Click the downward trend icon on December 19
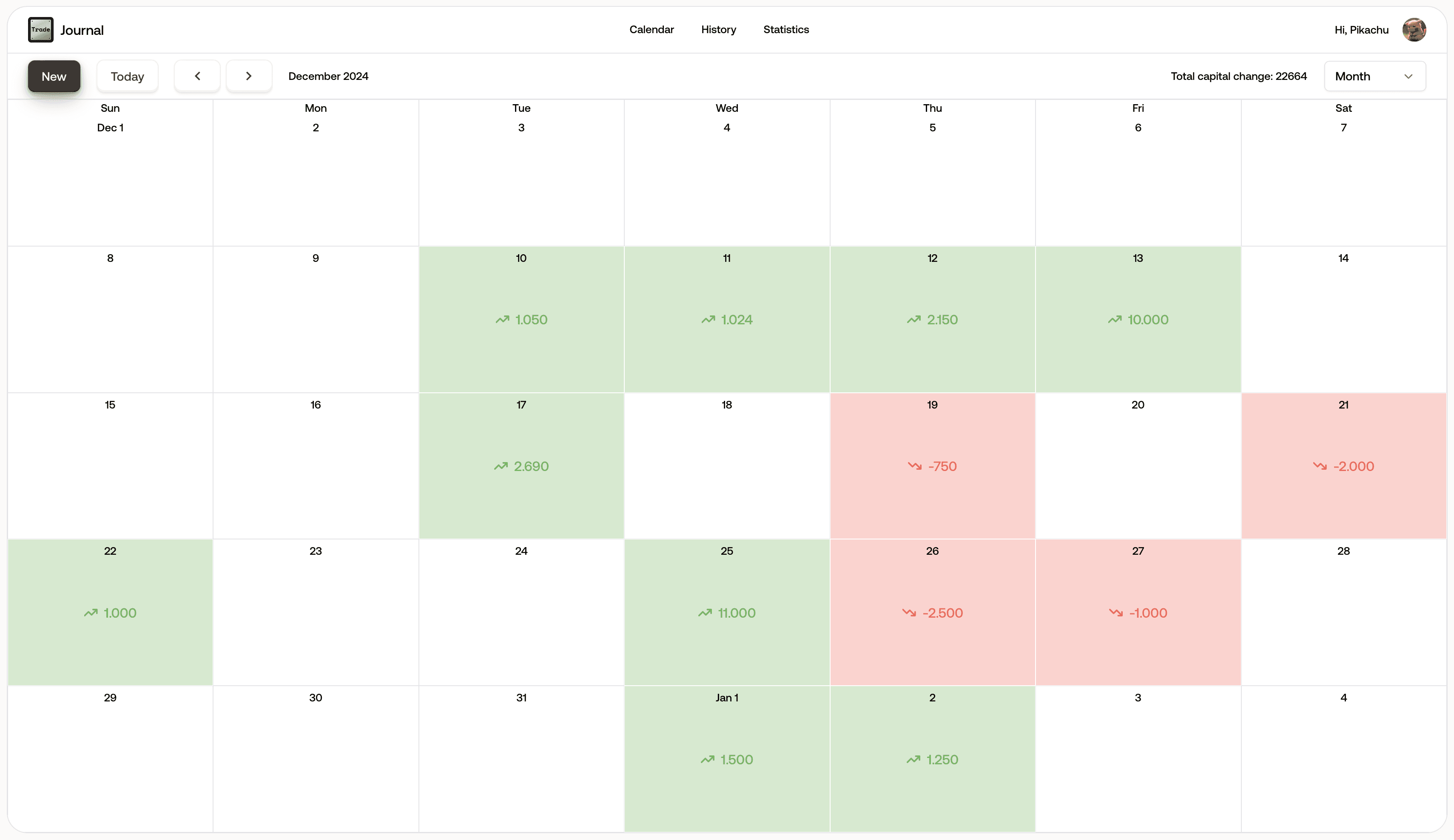 click(x=915, y=465)
